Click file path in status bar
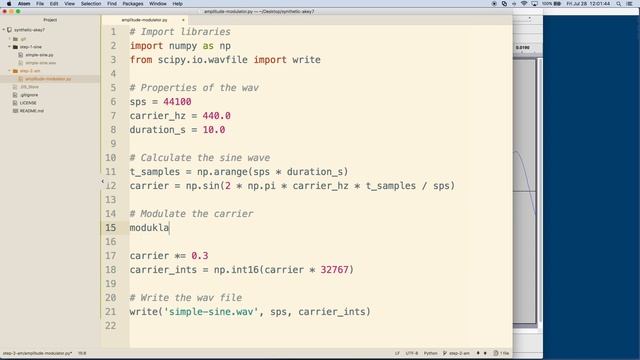The image size is (640, 360). 38,353
